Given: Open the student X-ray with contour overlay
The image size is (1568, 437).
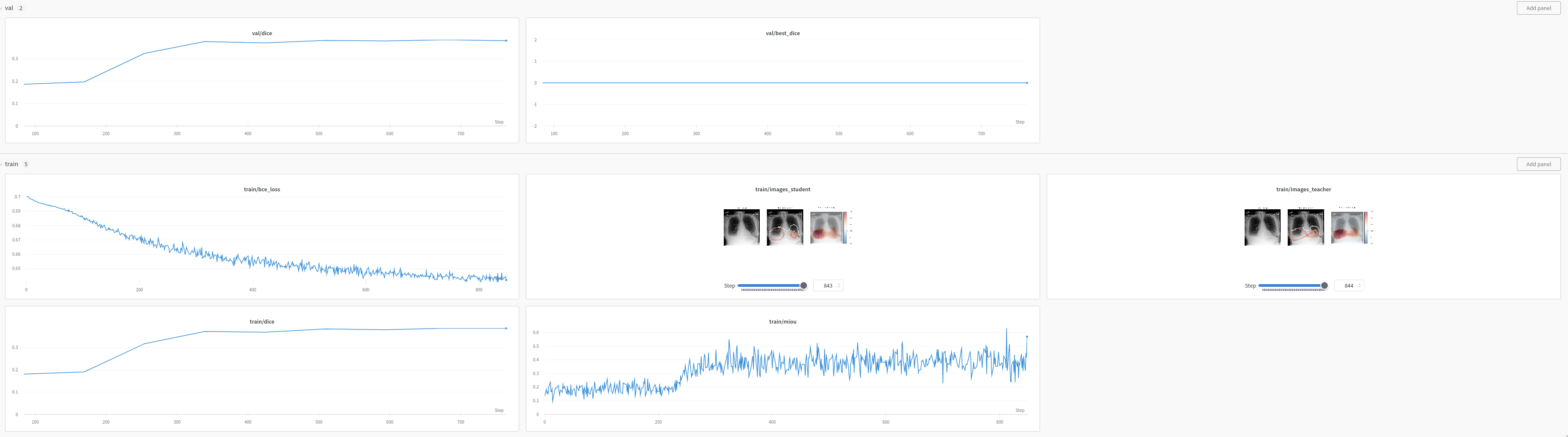Looking at the screenshot, I should click(784, 227).
